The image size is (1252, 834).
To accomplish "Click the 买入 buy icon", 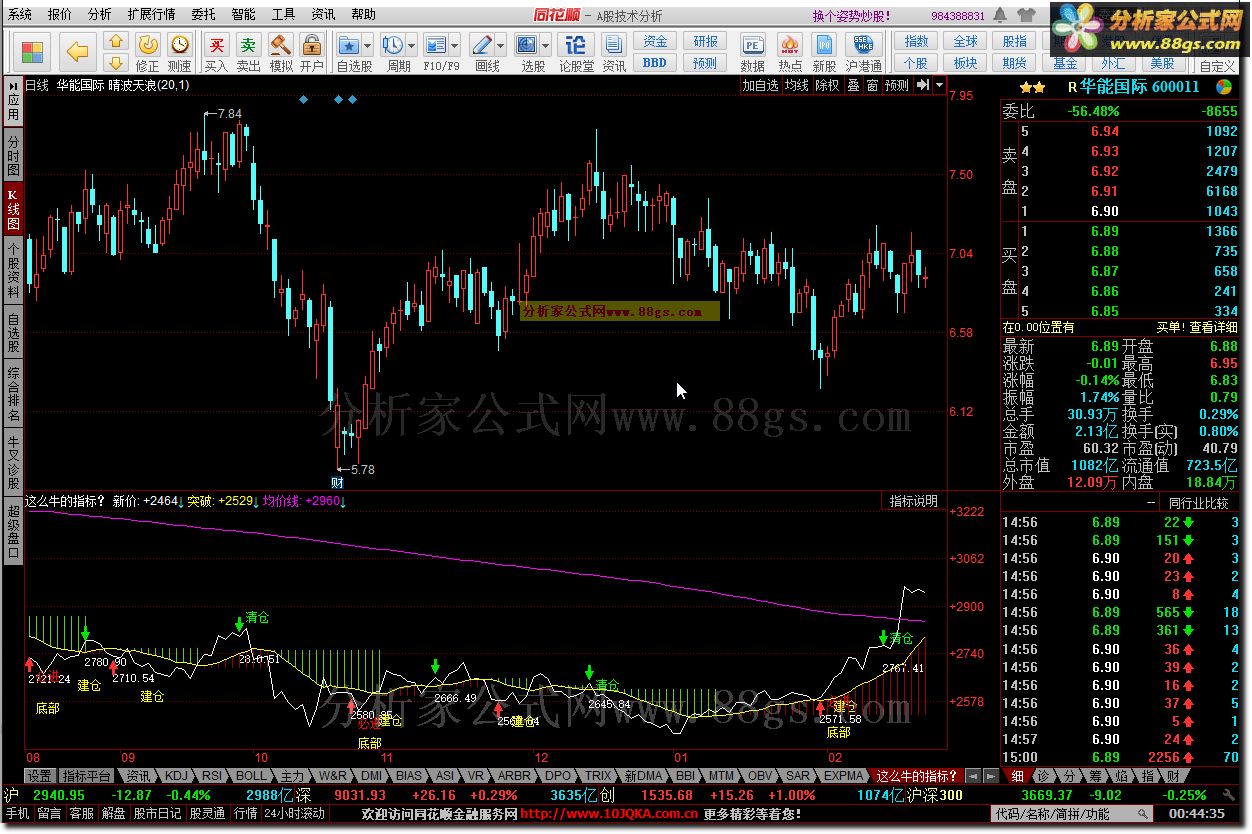I will coord(216,52).
